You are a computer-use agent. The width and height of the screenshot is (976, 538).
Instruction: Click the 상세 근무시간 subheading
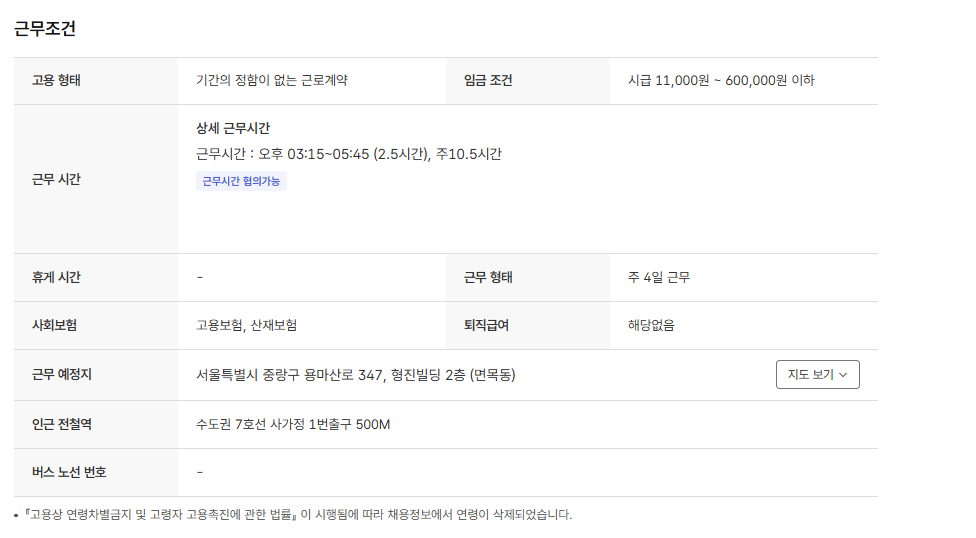(233, 128)
